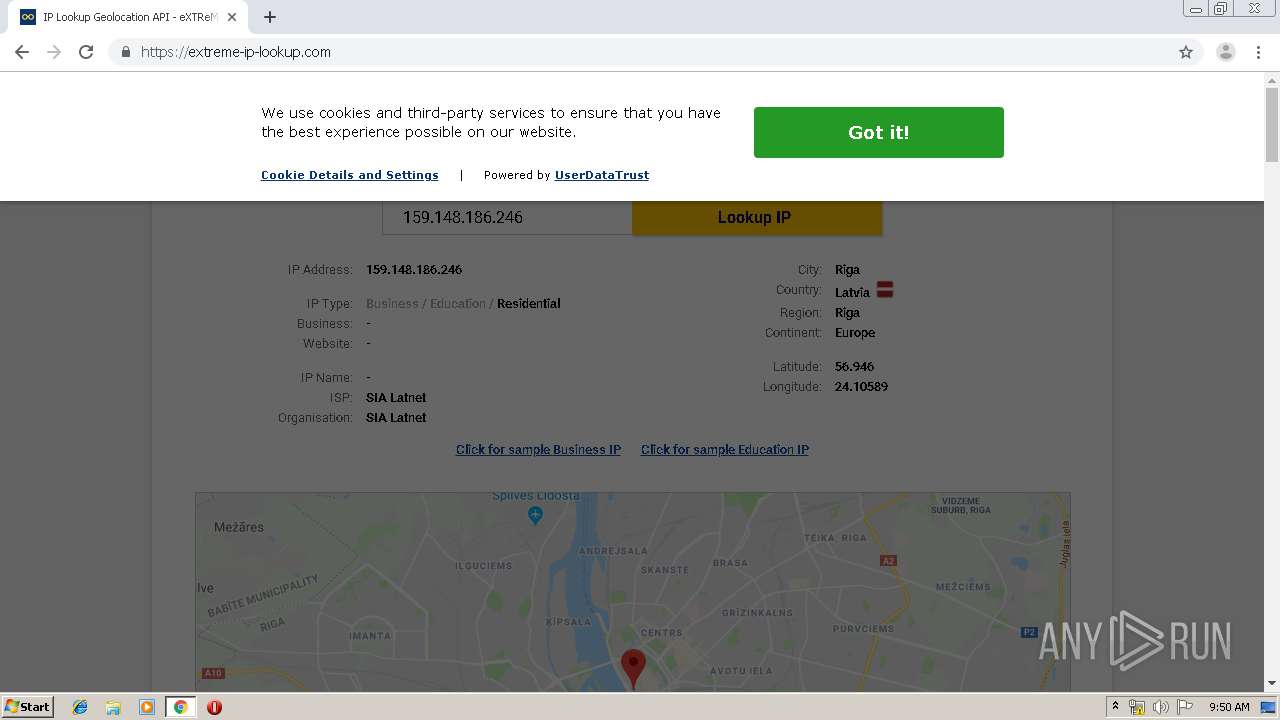This screenshot has width=1280, height=720.
Task: Click the Continent value Europe
Action: [x=855, y=333]
